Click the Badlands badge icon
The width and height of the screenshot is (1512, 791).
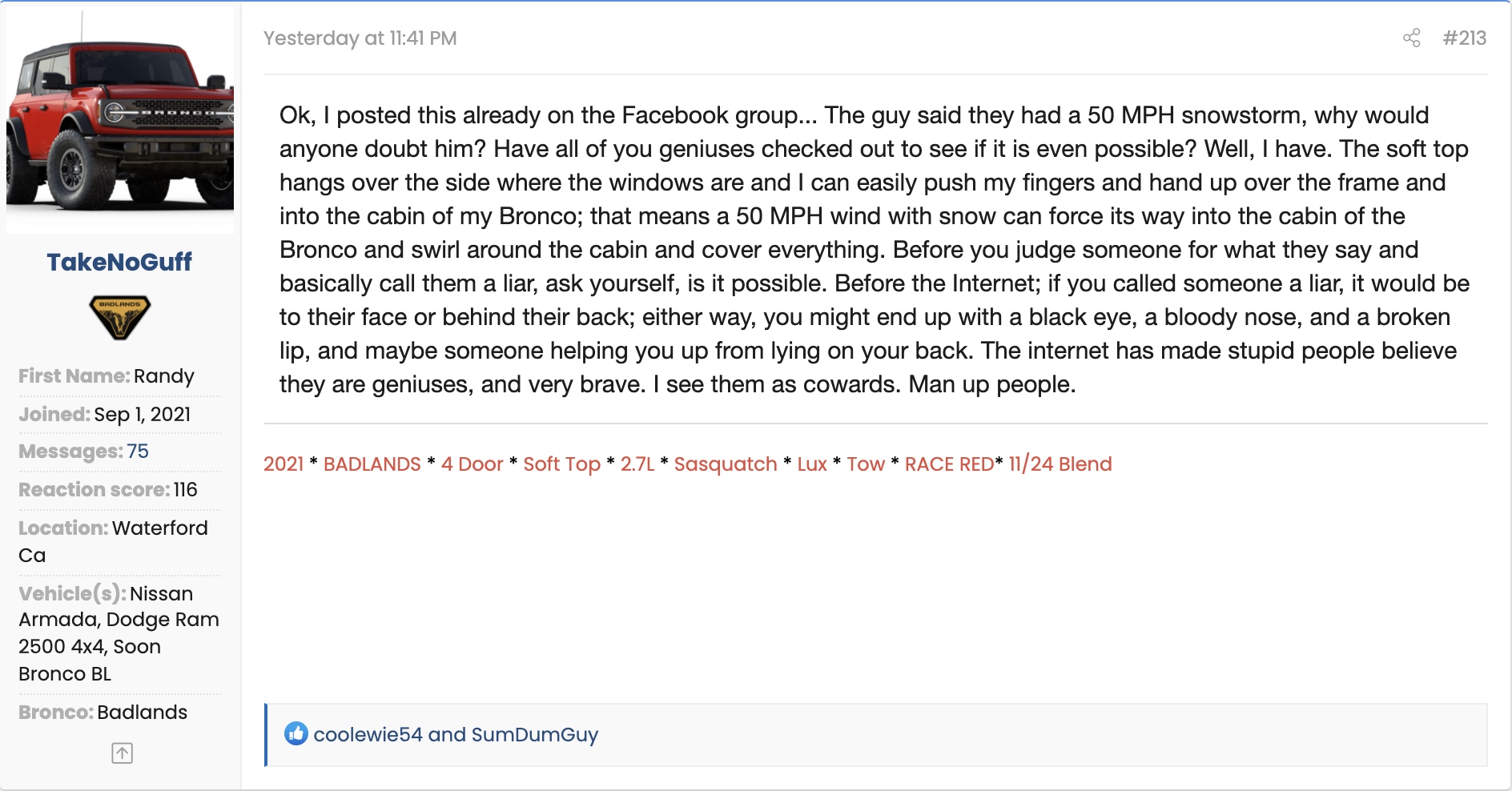[x=120, y=317]
